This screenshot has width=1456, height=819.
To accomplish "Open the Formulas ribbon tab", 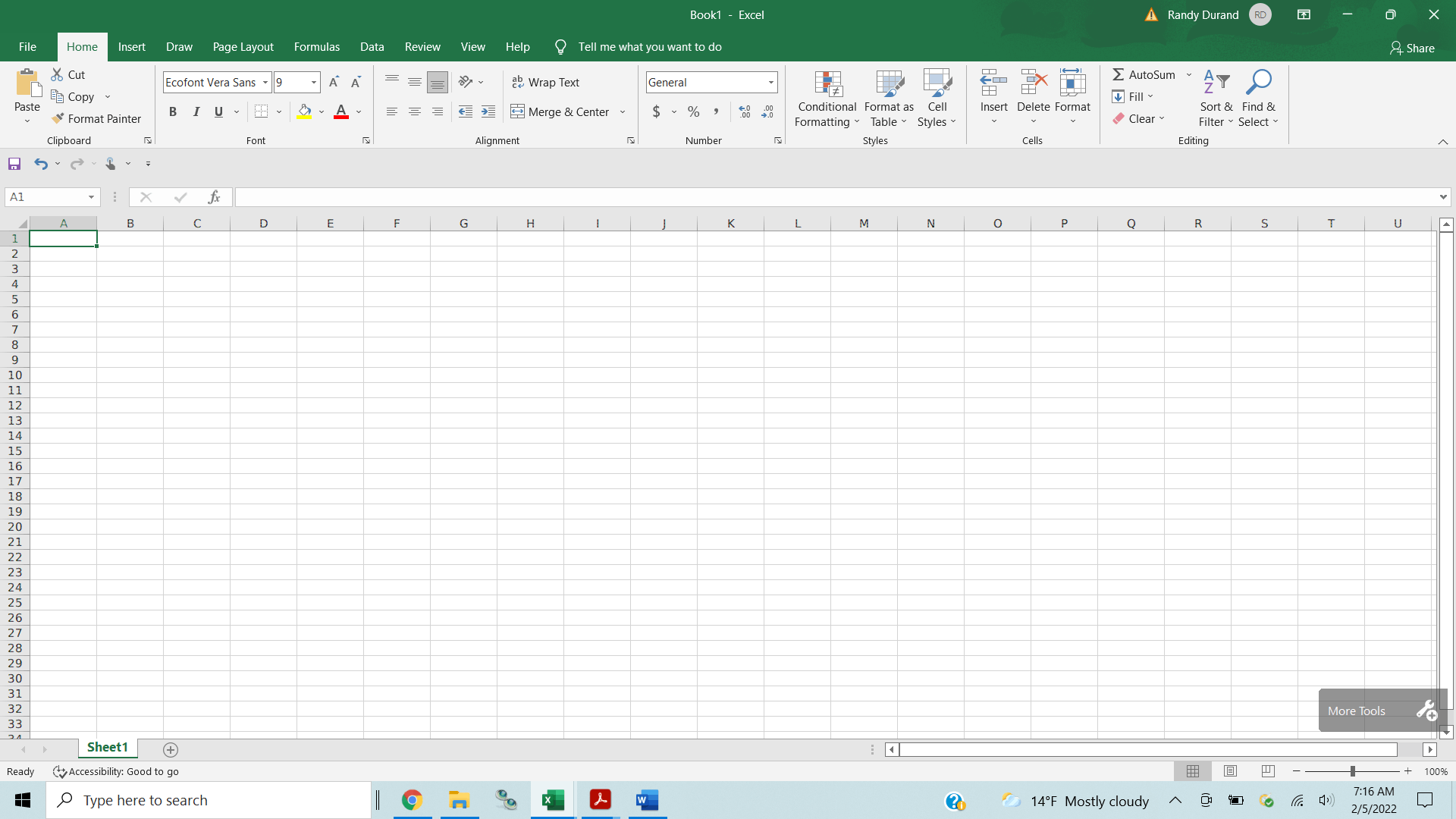I will pyautogui.click(x=316, y=47).
